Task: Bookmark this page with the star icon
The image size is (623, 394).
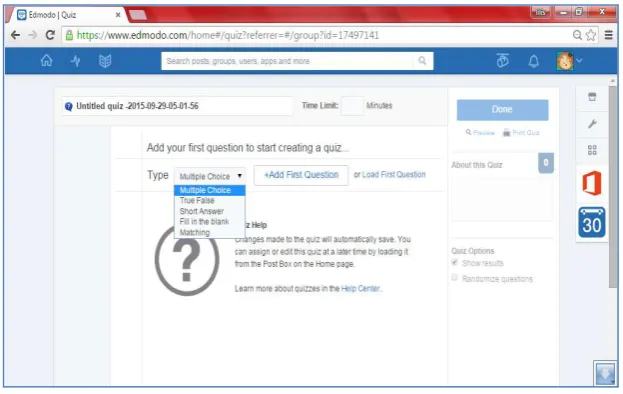Action: pos(591,35)
